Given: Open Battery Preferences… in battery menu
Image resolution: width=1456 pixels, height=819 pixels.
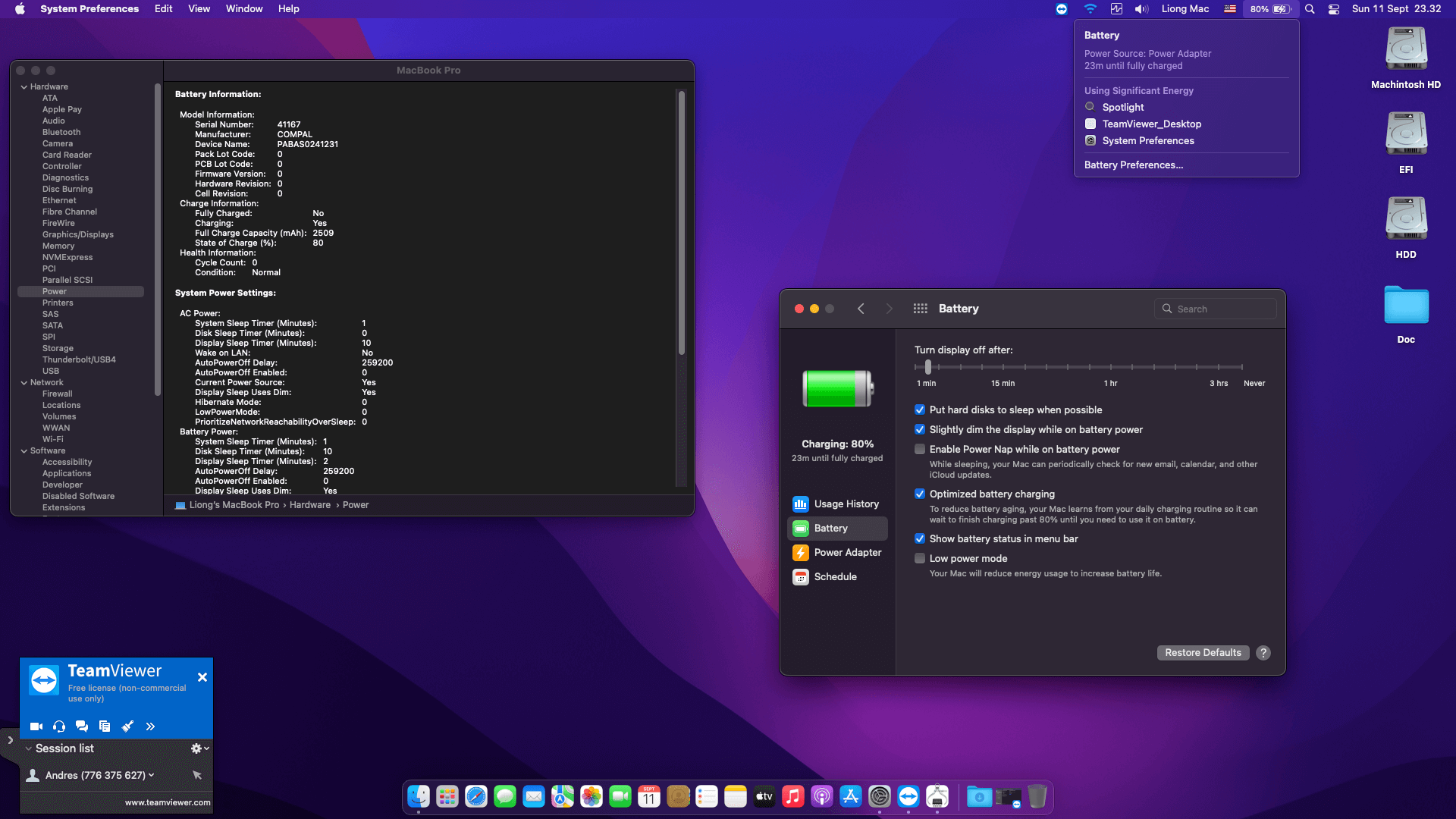Looking at the screenshot, I should click(x=1133, y=165).
